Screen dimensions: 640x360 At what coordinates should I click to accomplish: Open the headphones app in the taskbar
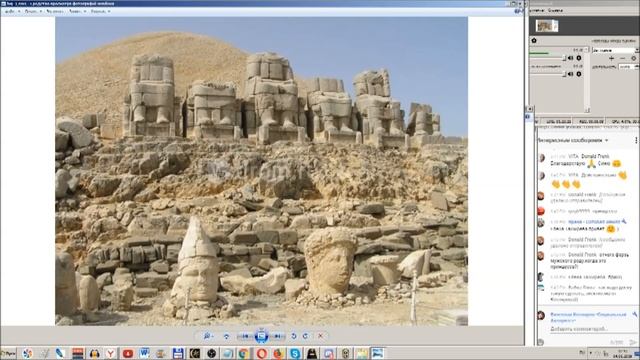94,353
